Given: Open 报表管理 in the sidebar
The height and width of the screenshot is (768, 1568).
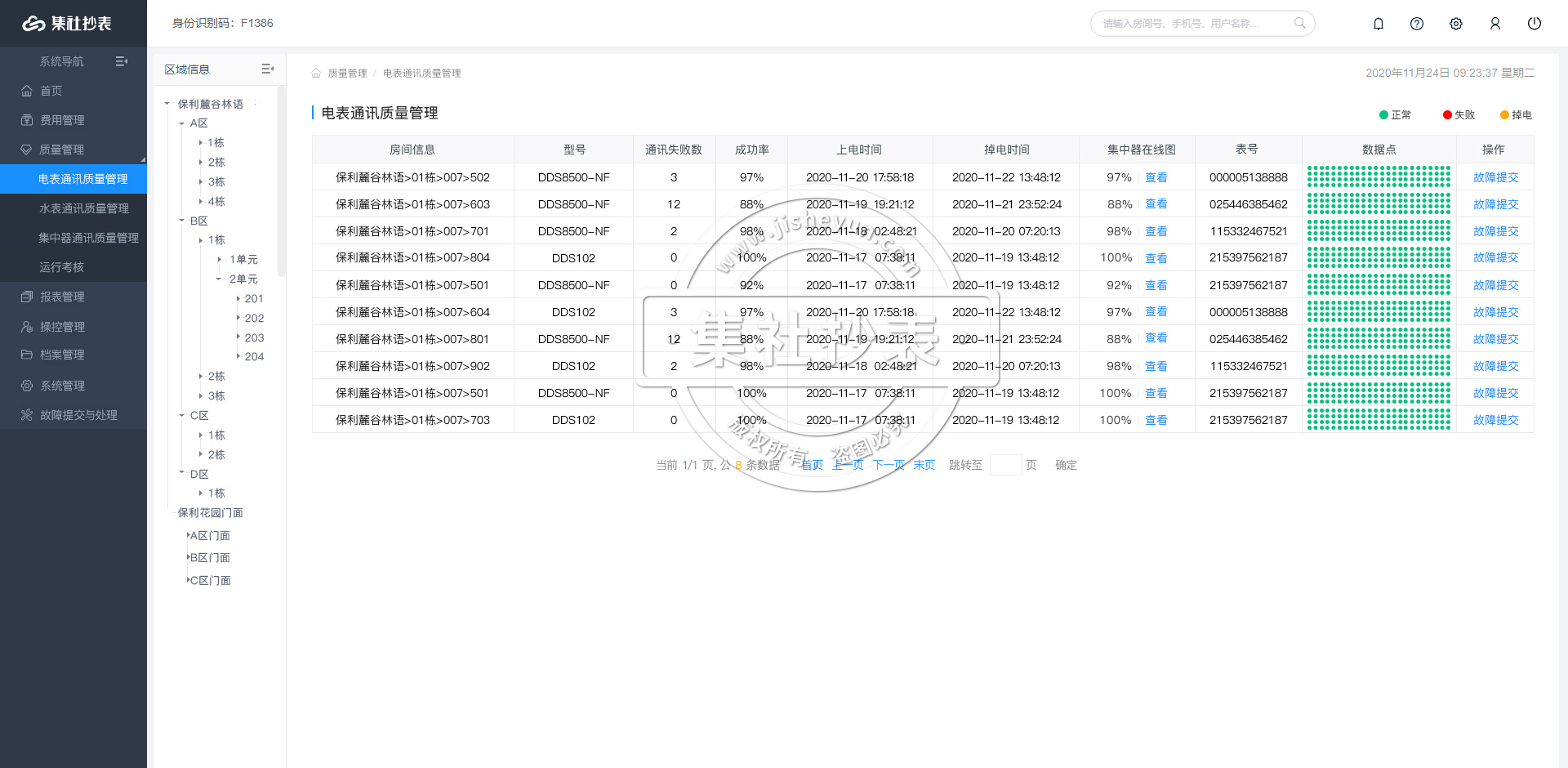Looking at the screenshot, I should [x=62, y=297].
